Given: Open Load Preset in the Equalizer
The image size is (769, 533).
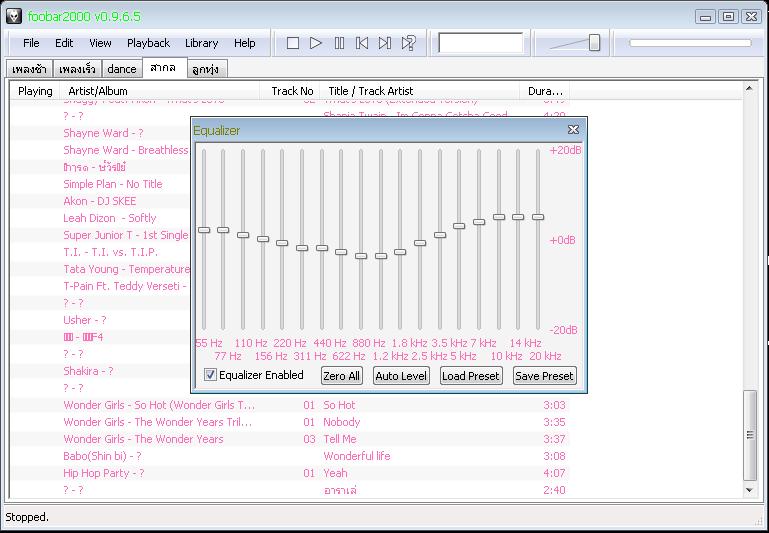Looking at the screenshot, I should (x=471, y=376).
